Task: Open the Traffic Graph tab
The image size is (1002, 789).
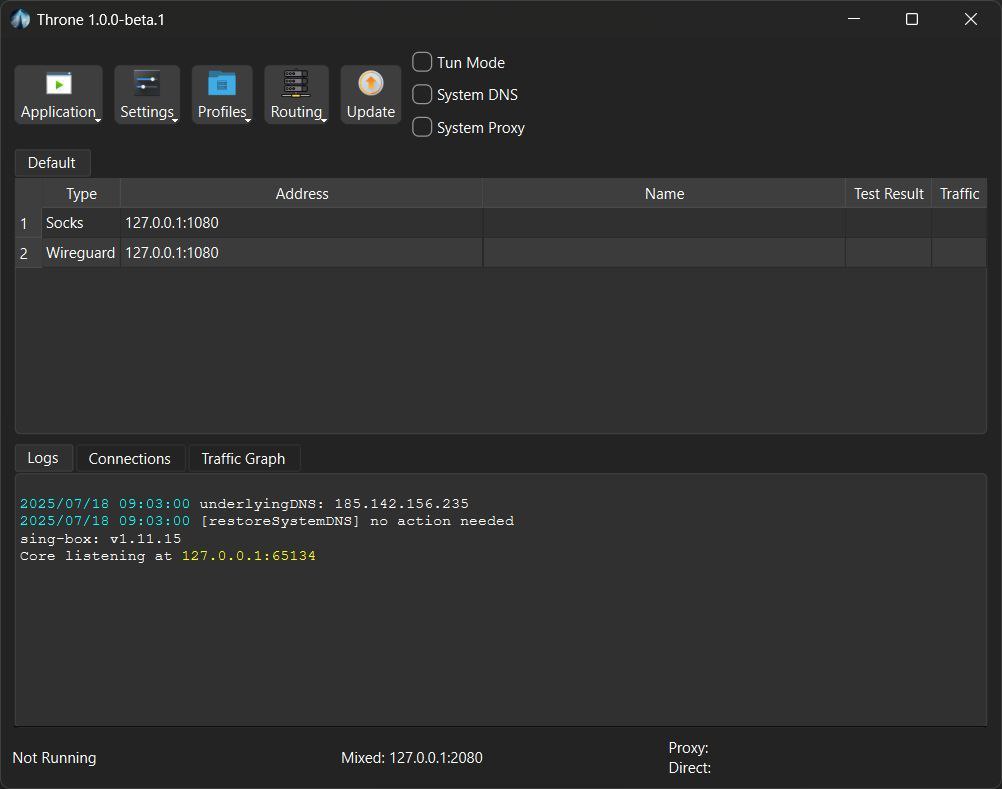Action: pos(243,459)
